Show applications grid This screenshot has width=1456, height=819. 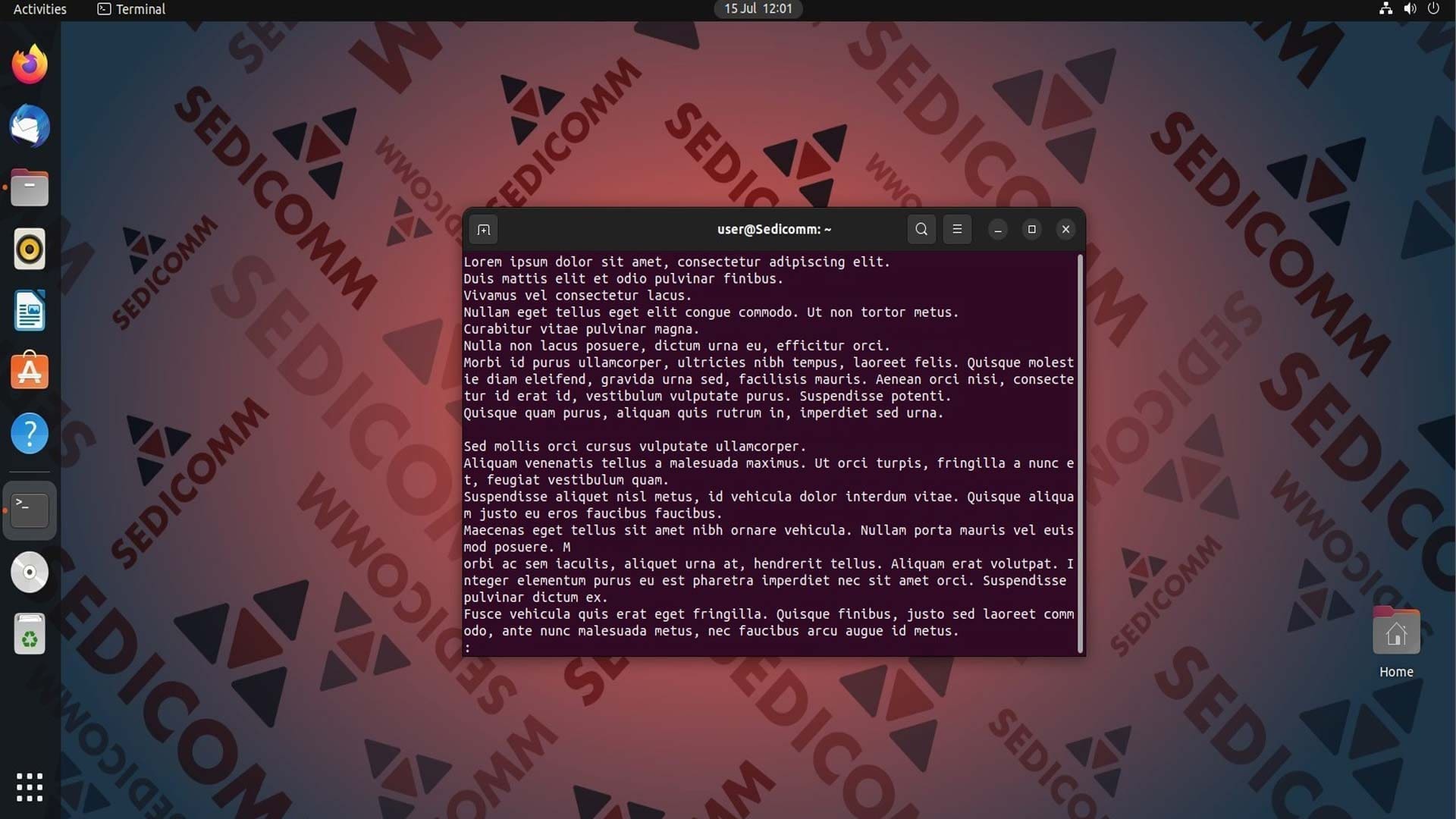(x=30, y=787)
